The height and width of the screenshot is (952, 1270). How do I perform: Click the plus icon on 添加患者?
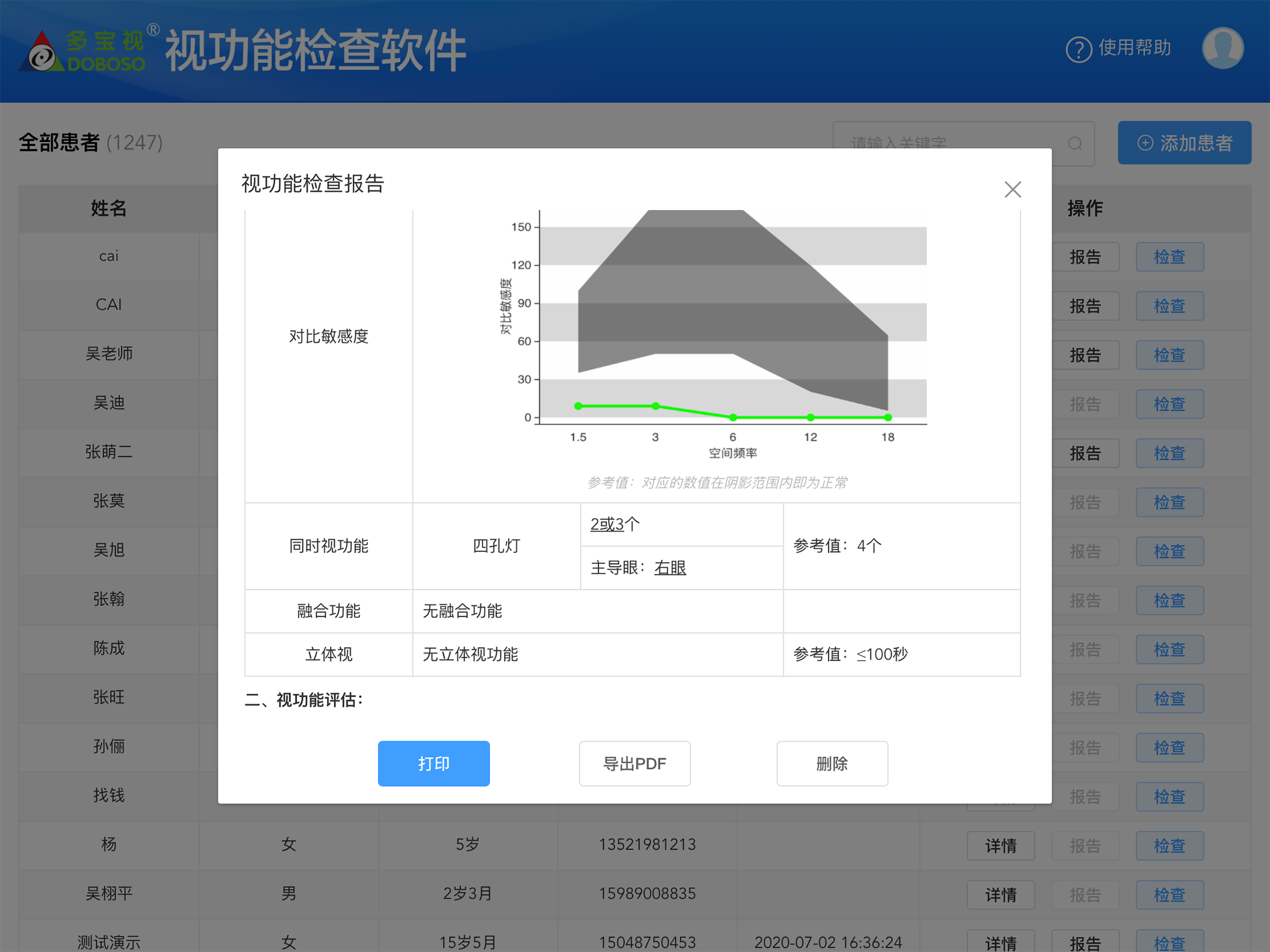(x=1145, y=143)
